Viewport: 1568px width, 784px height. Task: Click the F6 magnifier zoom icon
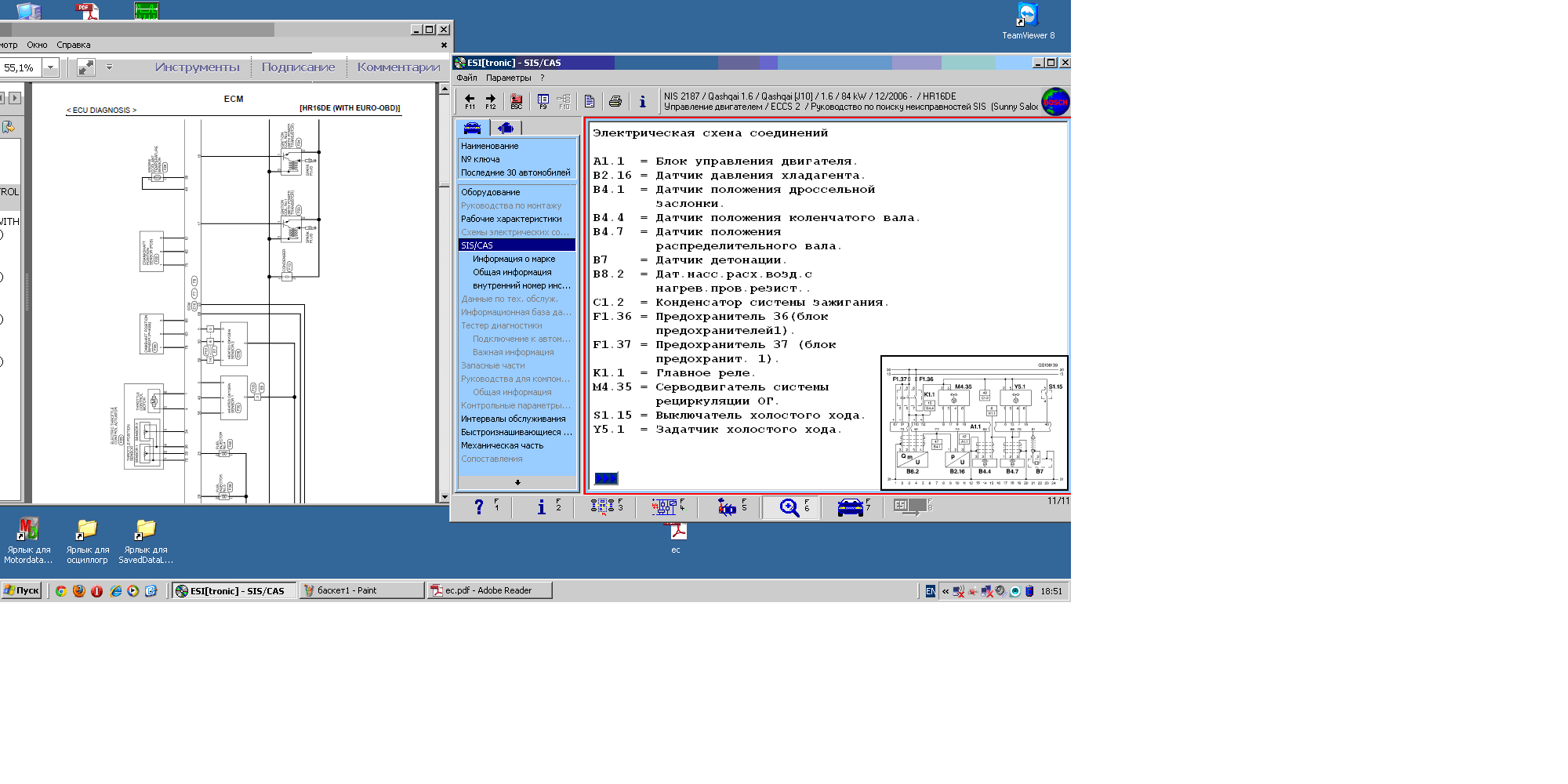(x=789, y=507)
